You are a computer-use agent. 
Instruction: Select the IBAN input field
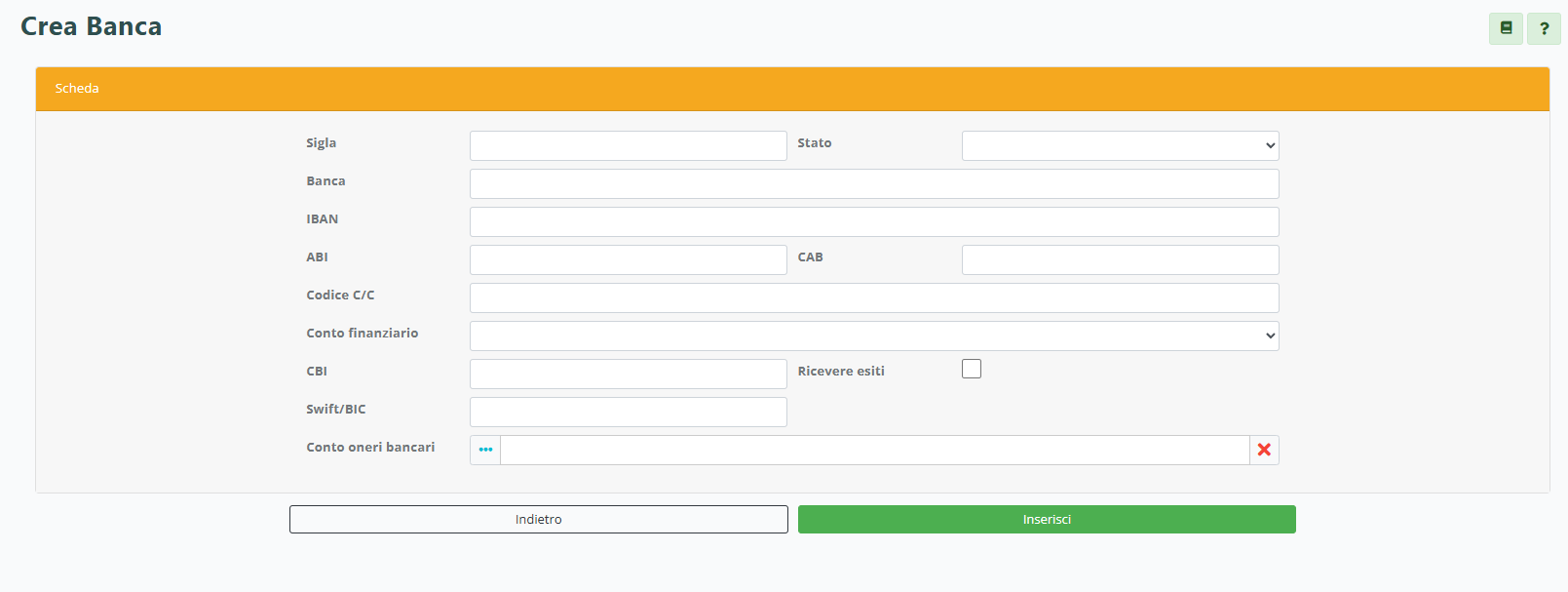coord(874,221)
